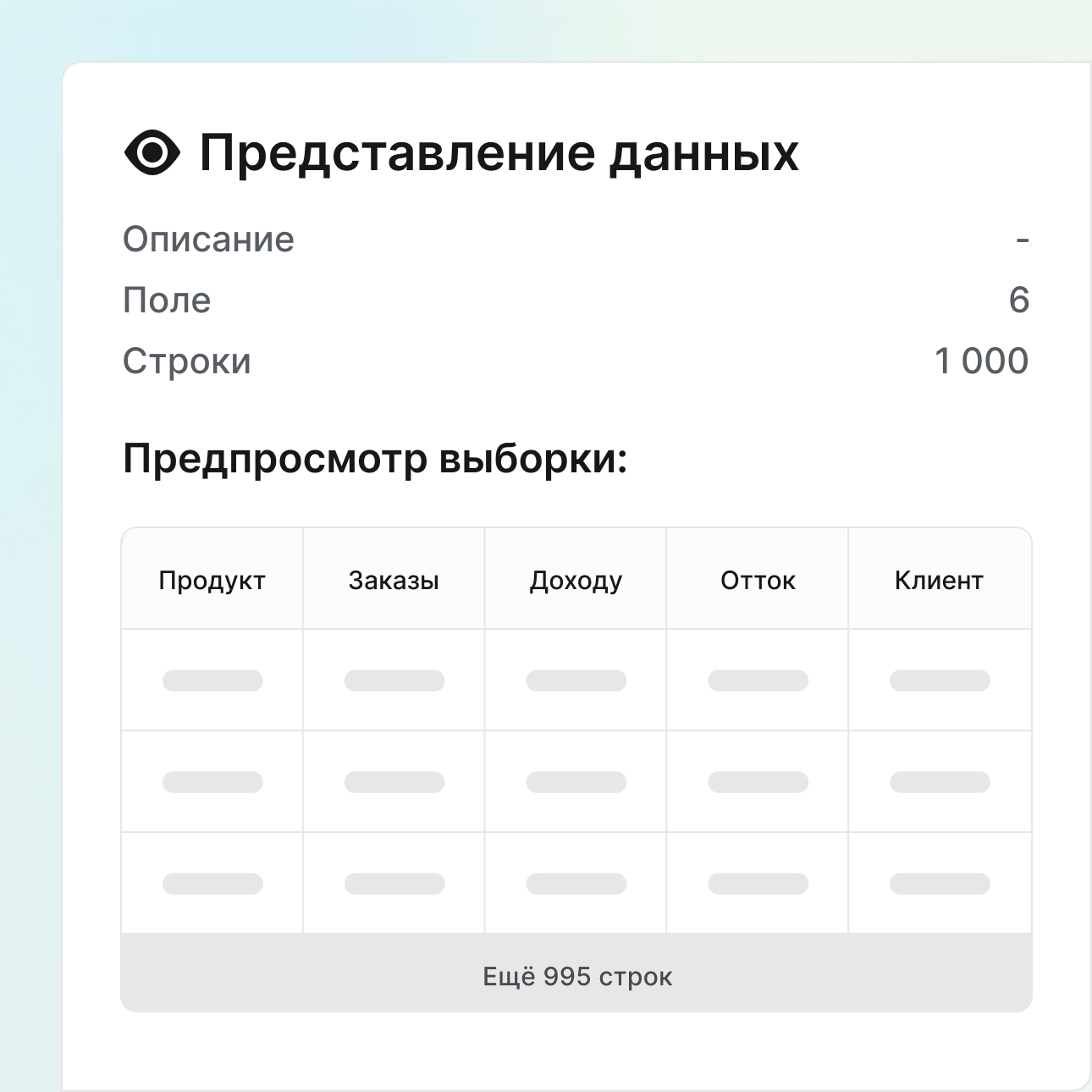Click the Продукт column header
The height and width of the screenshot is (1092, 1092).
click(212, 581)
